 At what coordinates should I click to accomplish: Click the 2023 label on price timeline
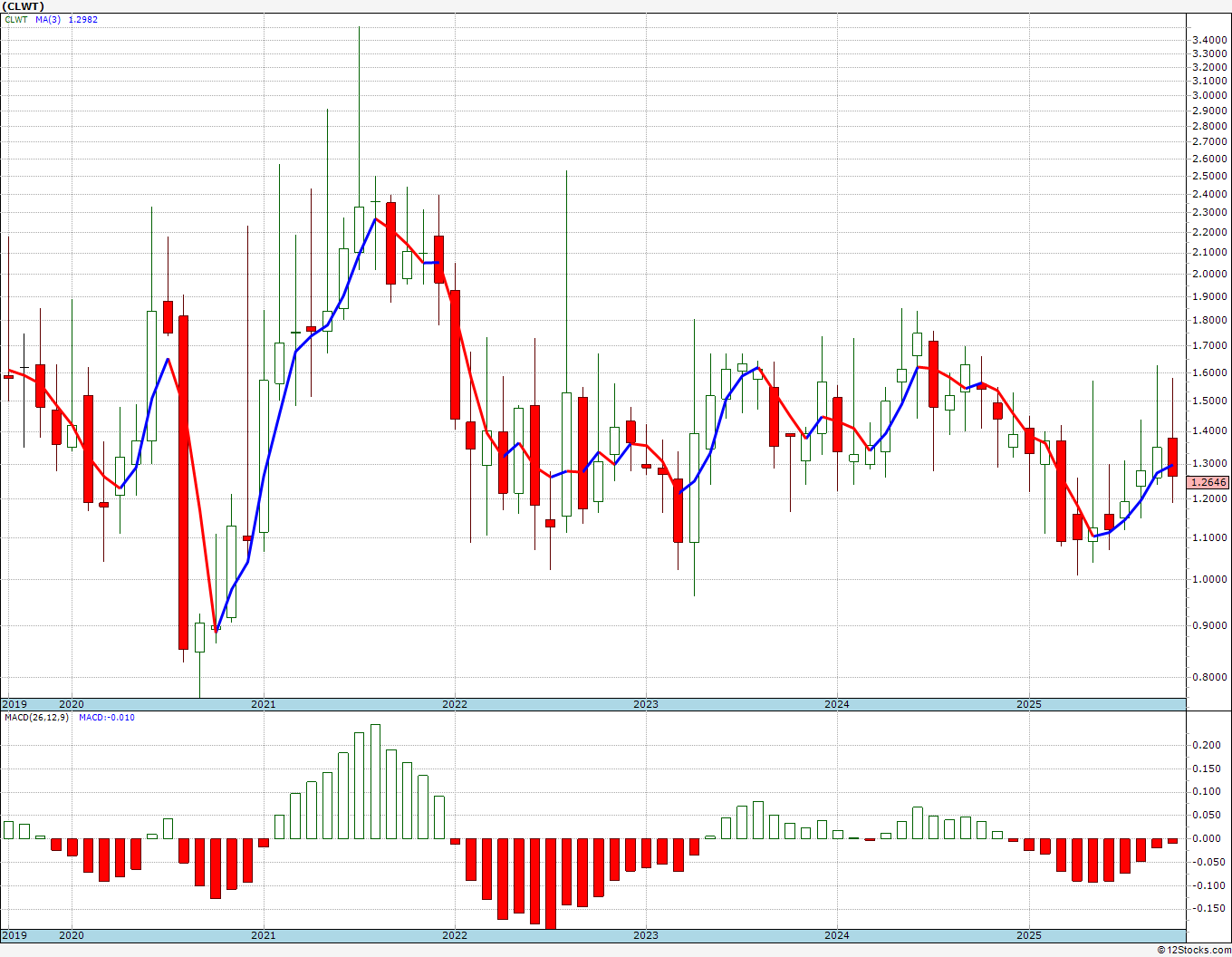(x=646, y=704)
